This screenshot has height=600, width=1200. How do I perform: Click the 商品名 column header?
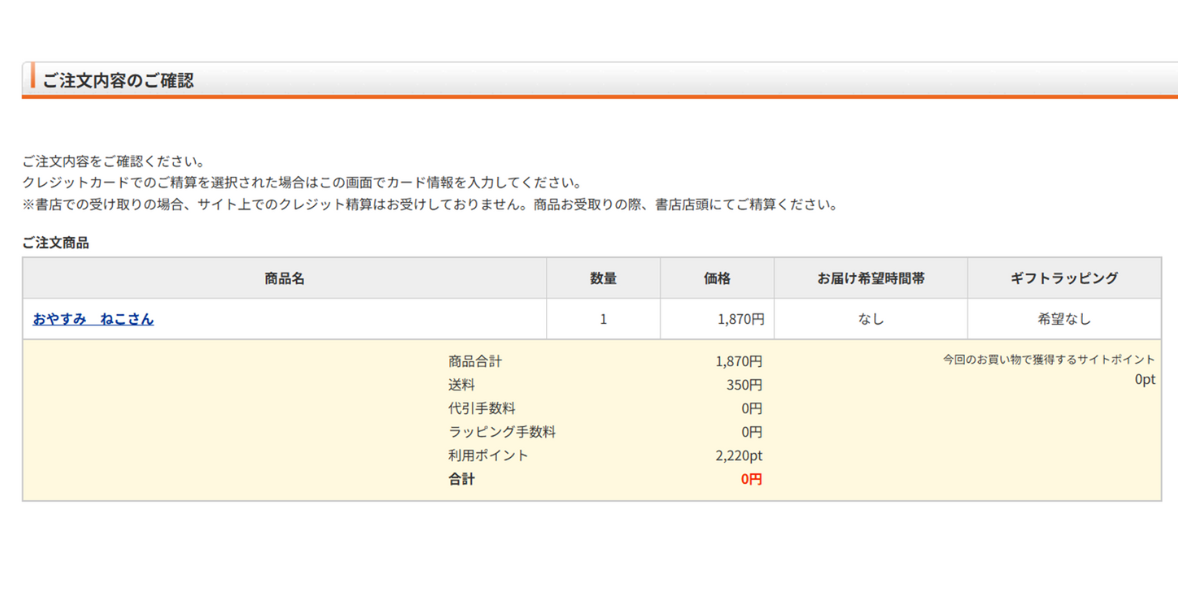[284, 278]
